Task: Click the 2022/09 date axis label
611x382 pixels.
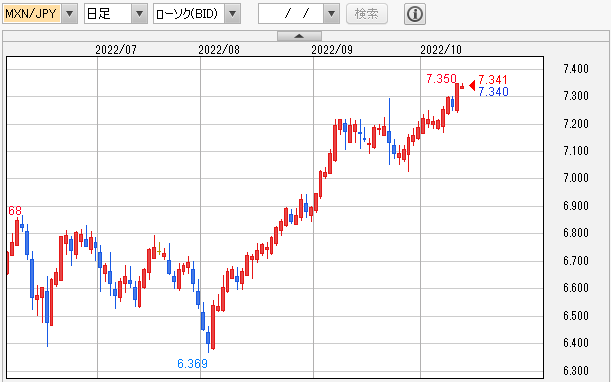Action: (x=332, y=50)
